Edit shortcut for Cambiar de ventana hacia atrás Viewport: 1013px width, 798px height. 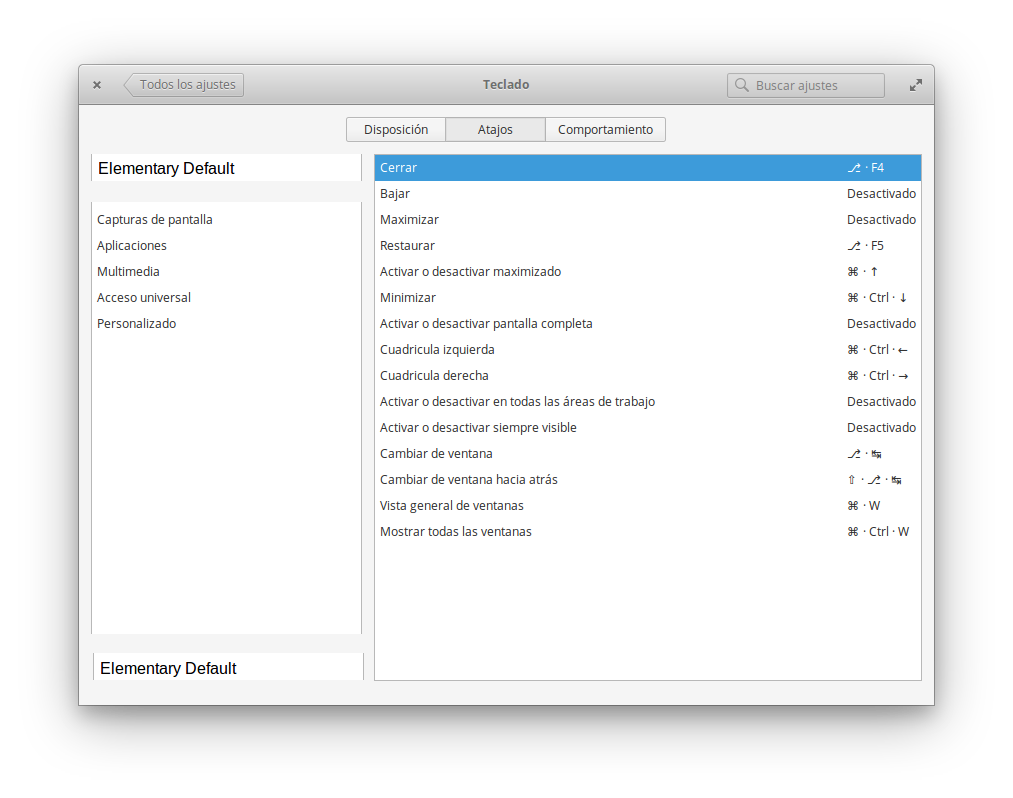875,479
